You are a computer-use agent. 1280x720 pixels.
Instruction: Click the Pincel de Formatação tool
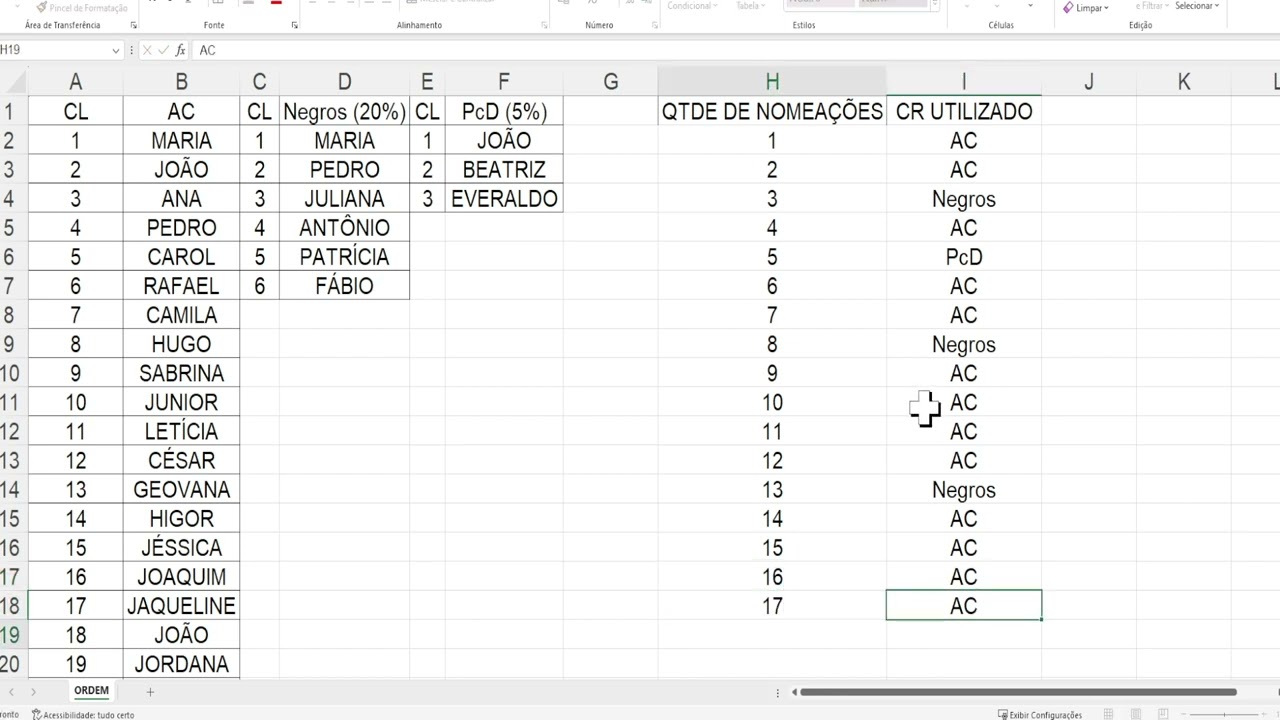point(81,7)
